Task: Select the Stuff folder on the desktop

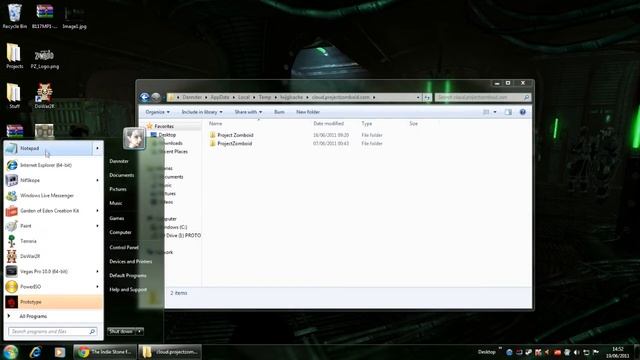Action: [x=14, y=96]
